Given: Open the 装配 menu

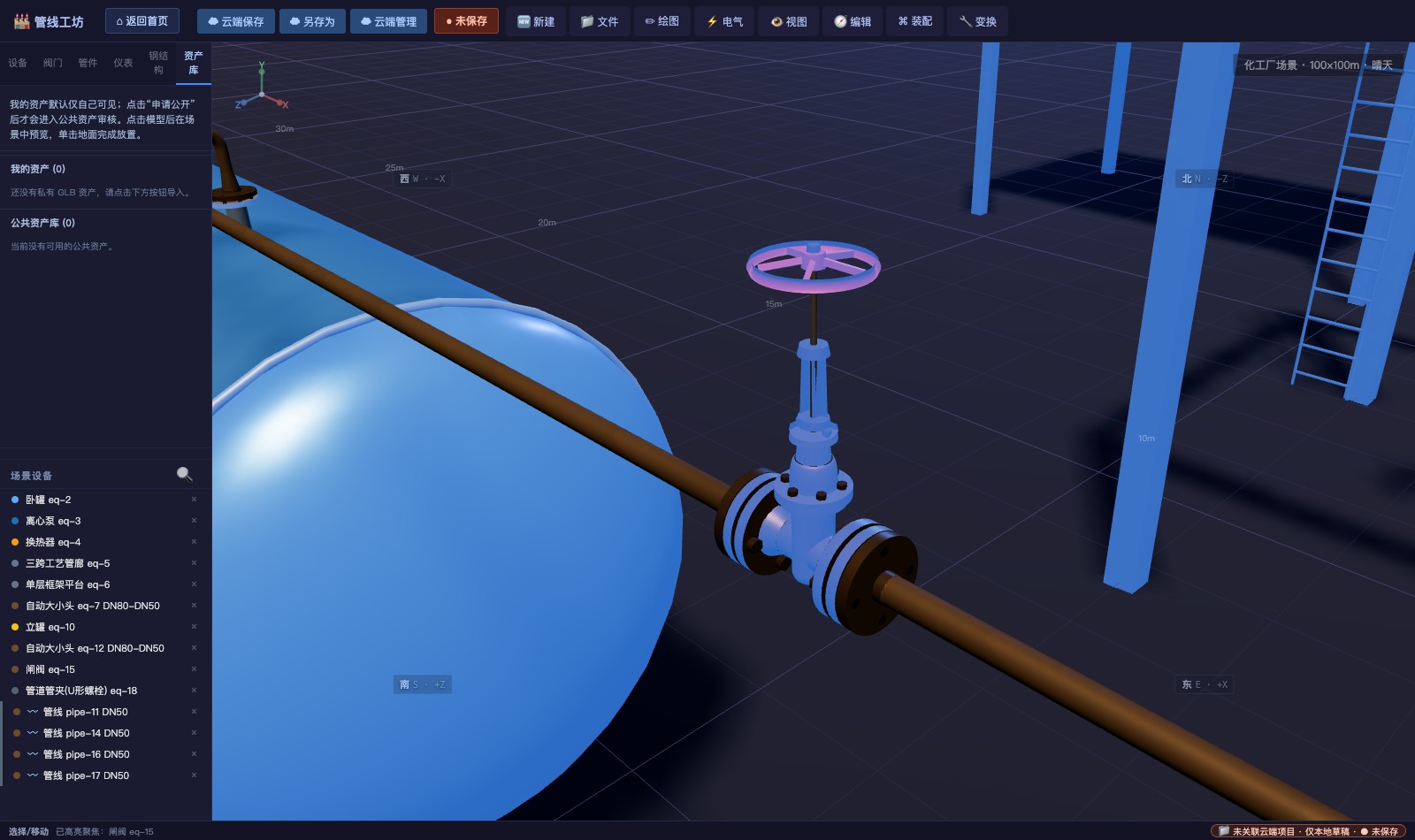Looking at the screenshot, I should pyautogui.click(x=915, y=21).
